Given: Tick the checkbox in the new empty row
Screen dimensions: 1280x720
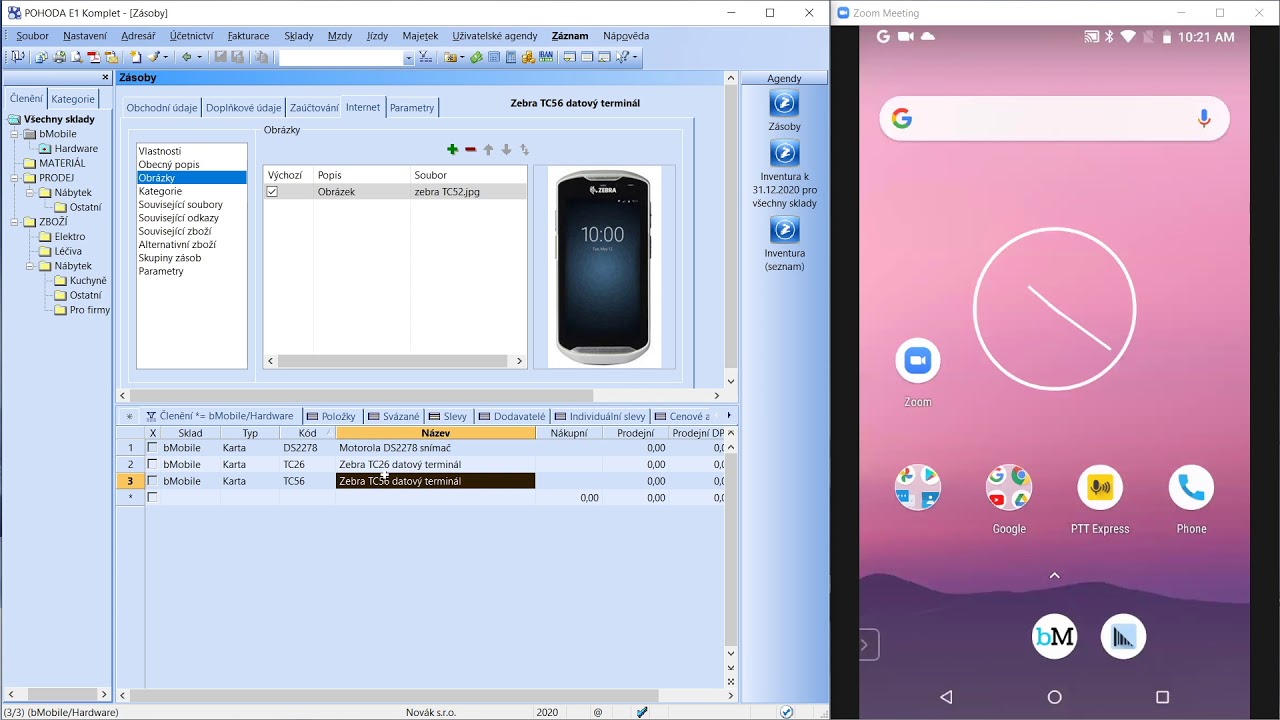Looking at the screenshot, I should point(152,497).
